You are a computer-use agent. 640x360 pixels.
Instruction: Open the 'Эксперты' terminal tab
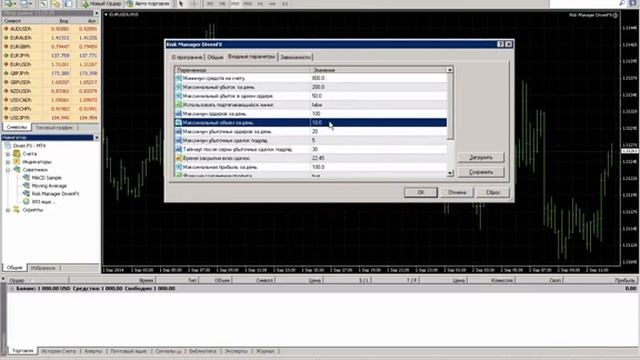point(236,351)
